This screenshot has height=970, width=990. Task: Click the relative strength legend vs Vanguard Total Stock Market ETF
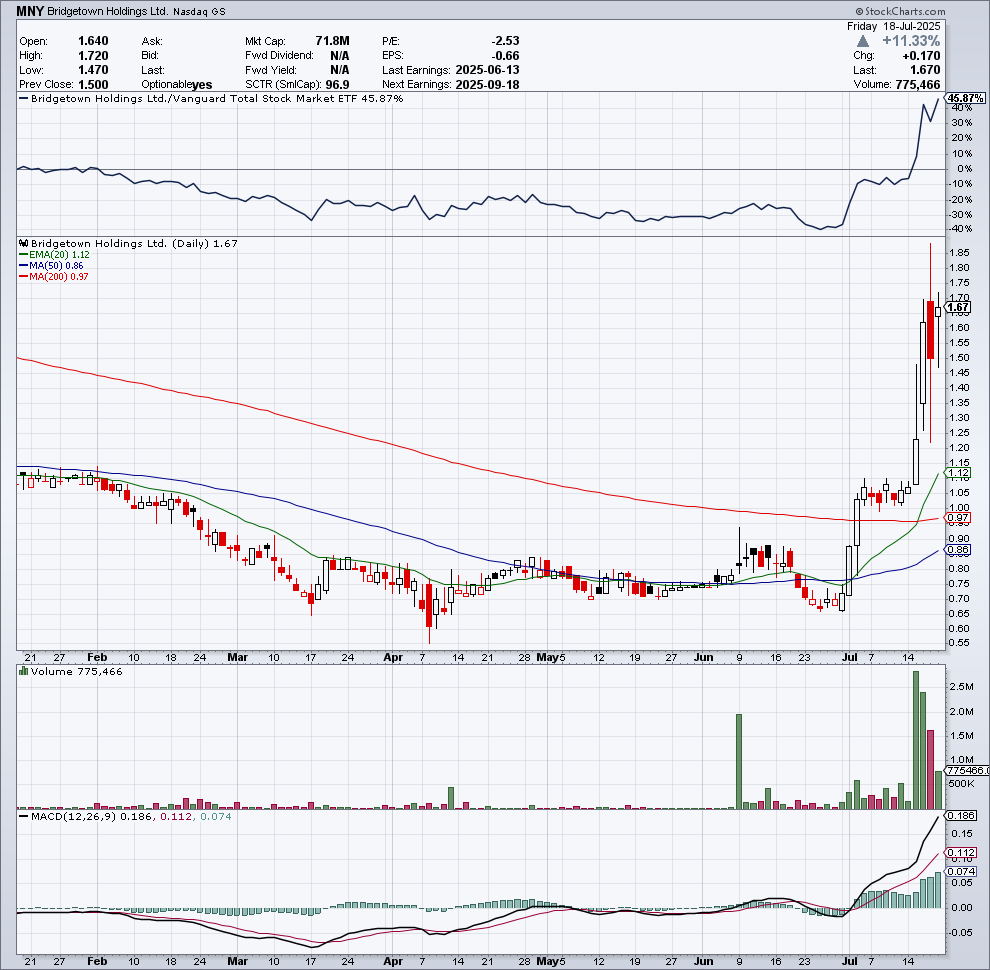tap(212, 99)
